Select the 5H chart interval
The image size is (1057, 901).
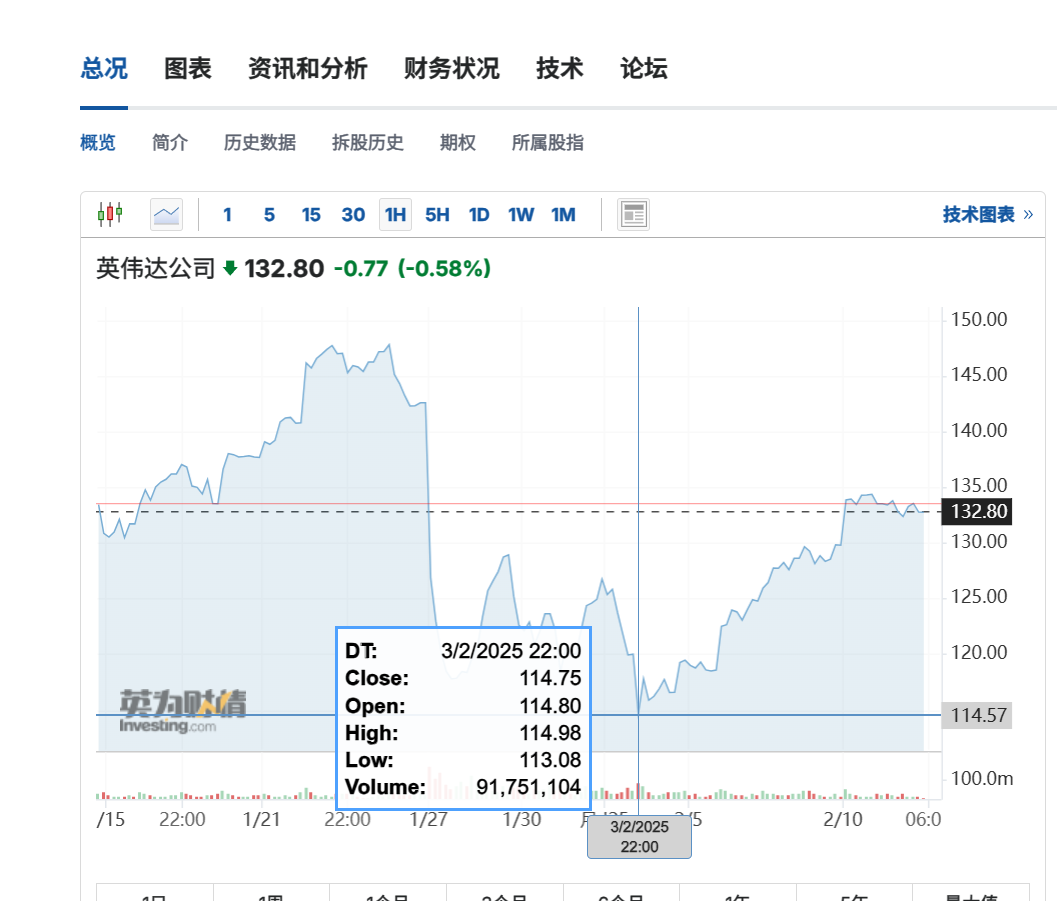[437, 215]
